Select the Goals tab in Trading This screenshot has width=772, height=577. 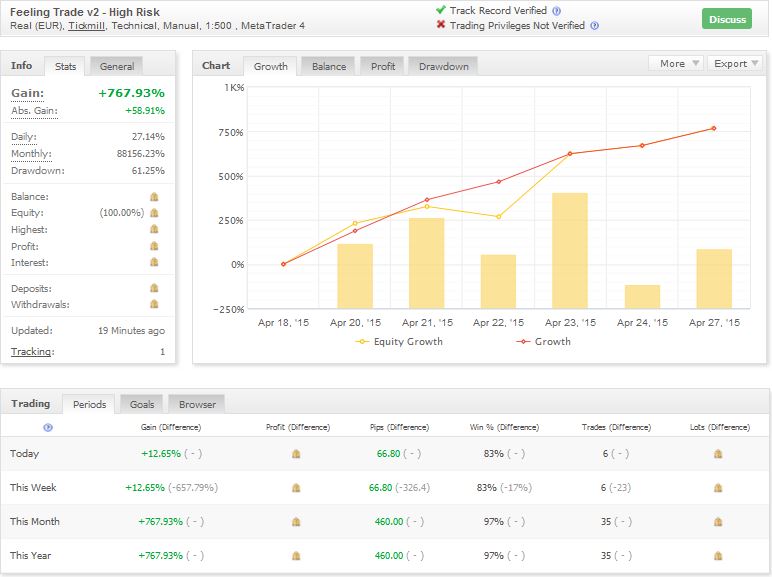coord(142,404)
